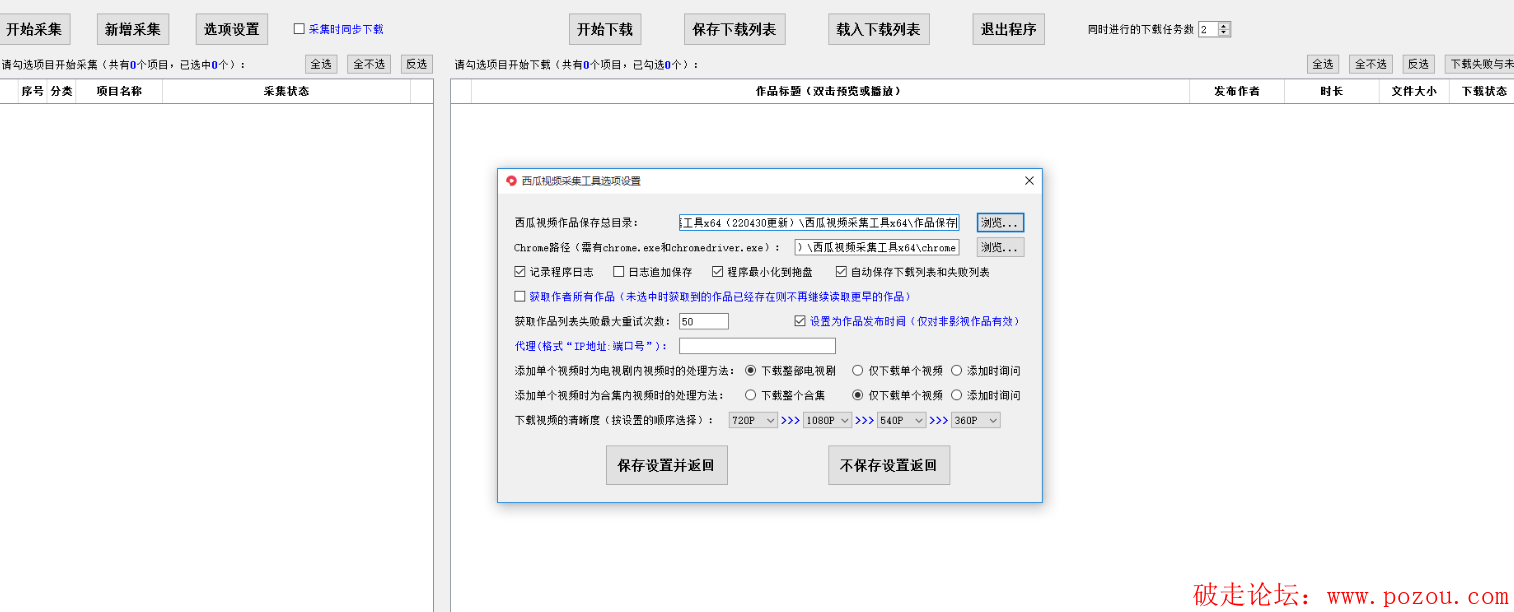The image size is (1514, 612).
Task: Sort by 序号 column header
Action: click(x=33, y=91)
